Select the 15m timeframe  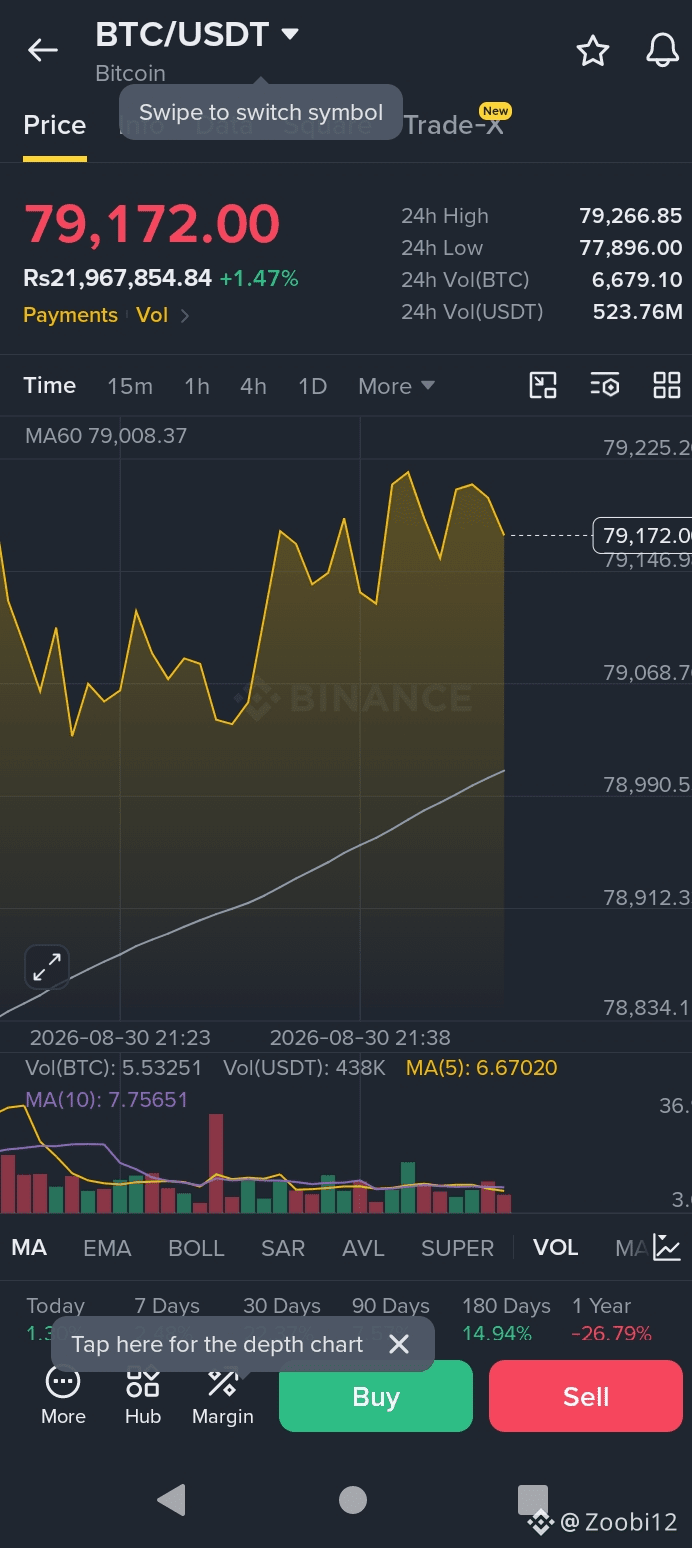130,386
